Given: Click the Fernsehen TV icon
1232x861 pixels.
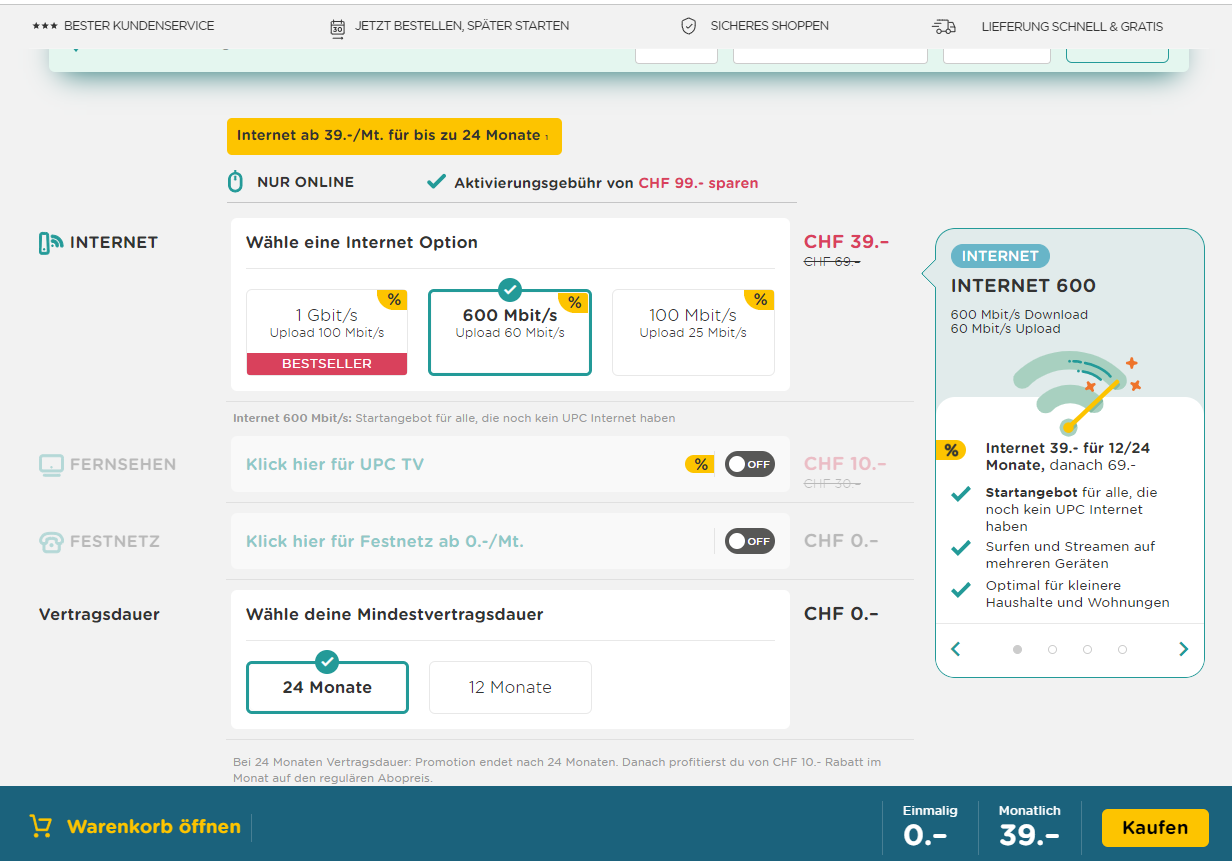Looking at the screenshot, I should (51, 464).
